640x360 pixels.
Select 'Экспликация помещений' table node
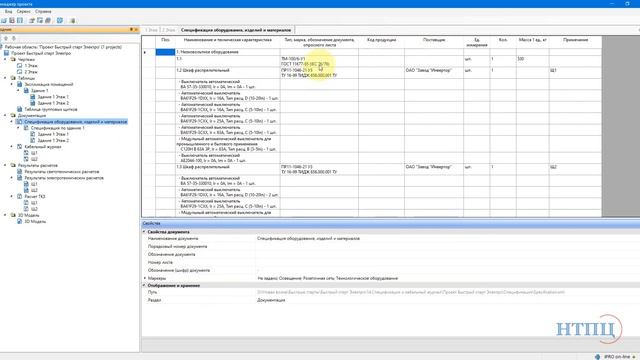[x=49, y=84]
